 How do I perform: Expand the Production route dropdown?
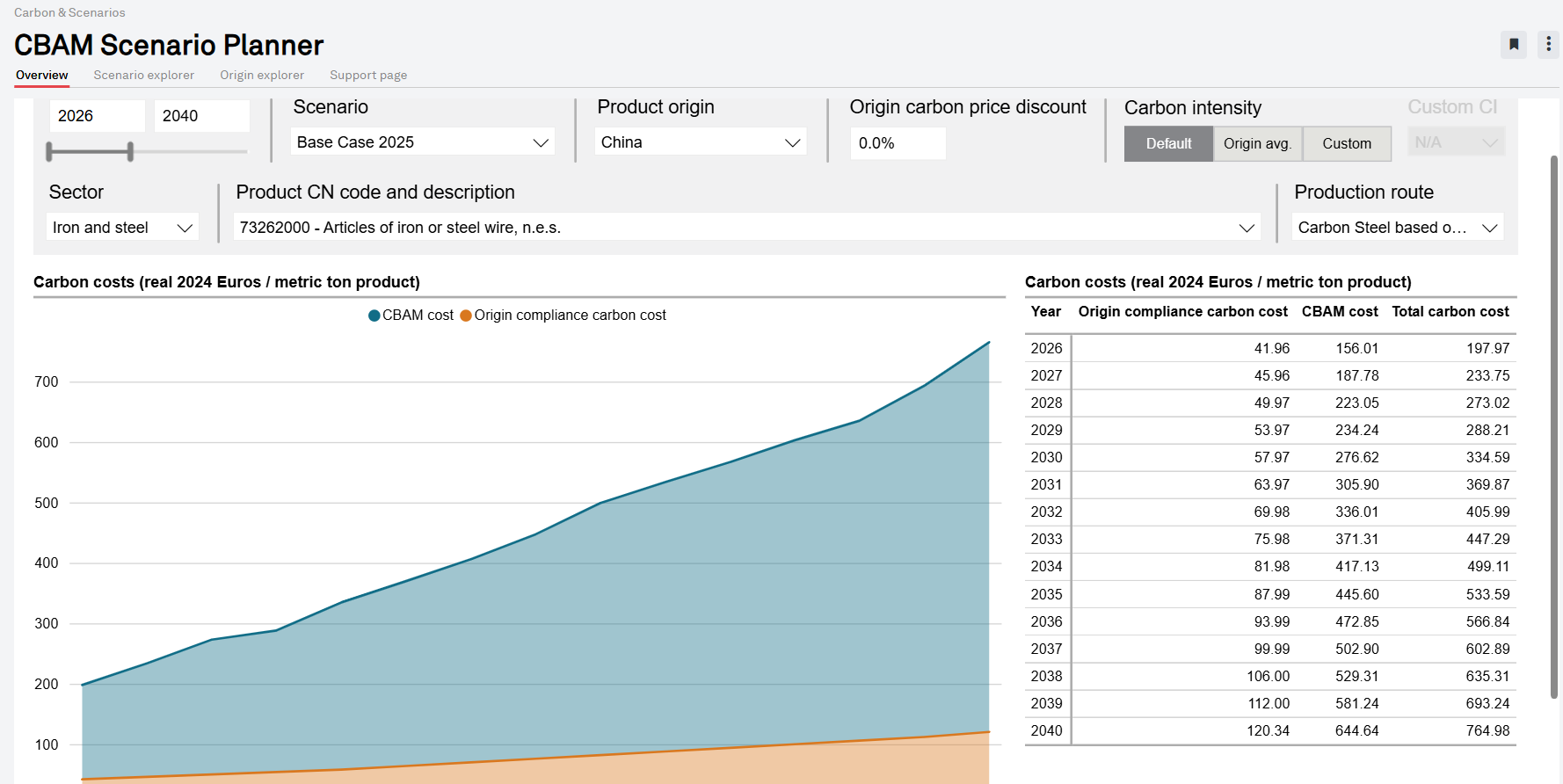click(x=1397, y=228)
